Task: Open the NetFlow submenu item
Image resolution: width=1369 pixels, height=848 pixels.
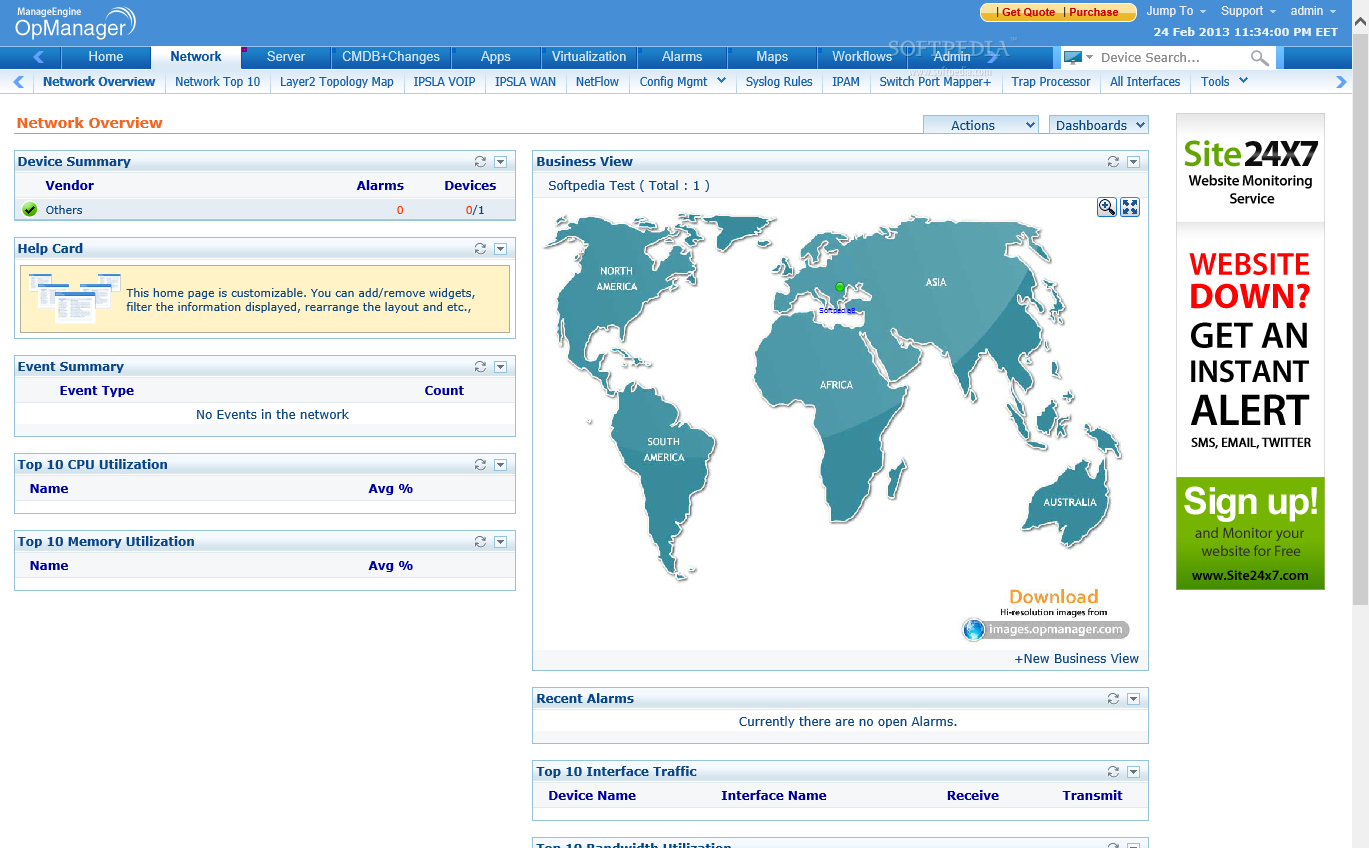Action: click(x=597, y=82)
